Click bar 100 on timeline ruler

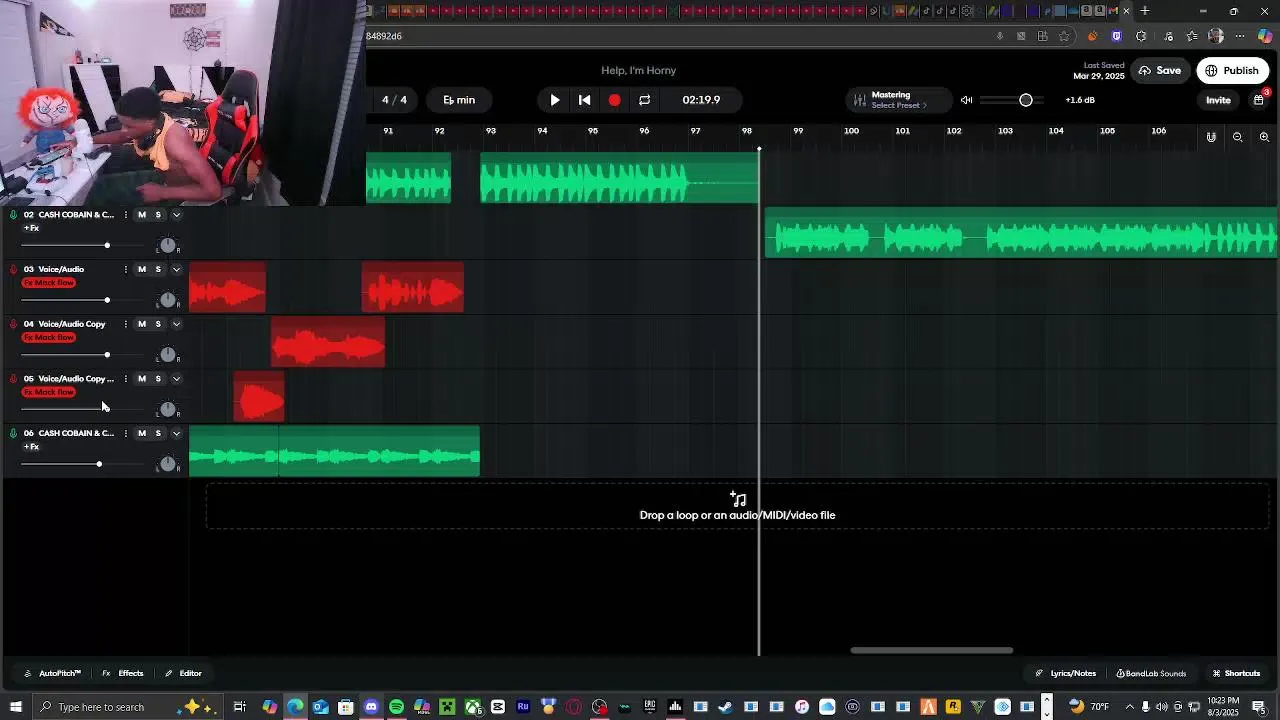click(x=851, y=131)
